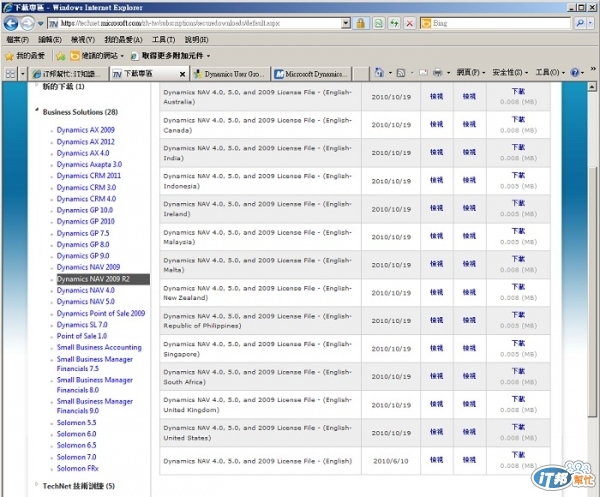Click the RSS feeds icon
This screenshot has height=497, width=600.
(401, 73)
